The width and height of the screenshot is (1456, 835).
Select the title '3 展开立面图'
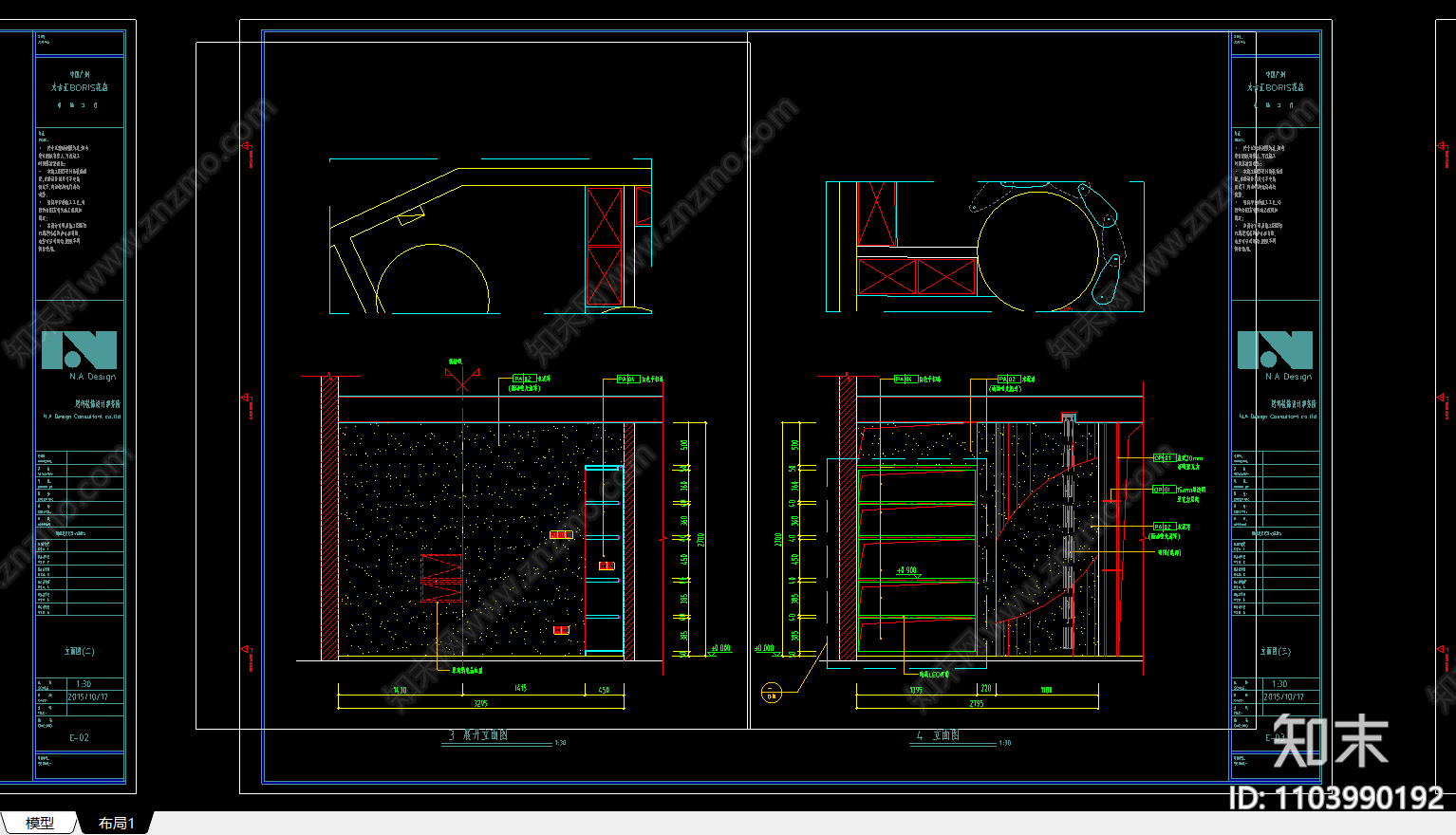pos(478,735)
